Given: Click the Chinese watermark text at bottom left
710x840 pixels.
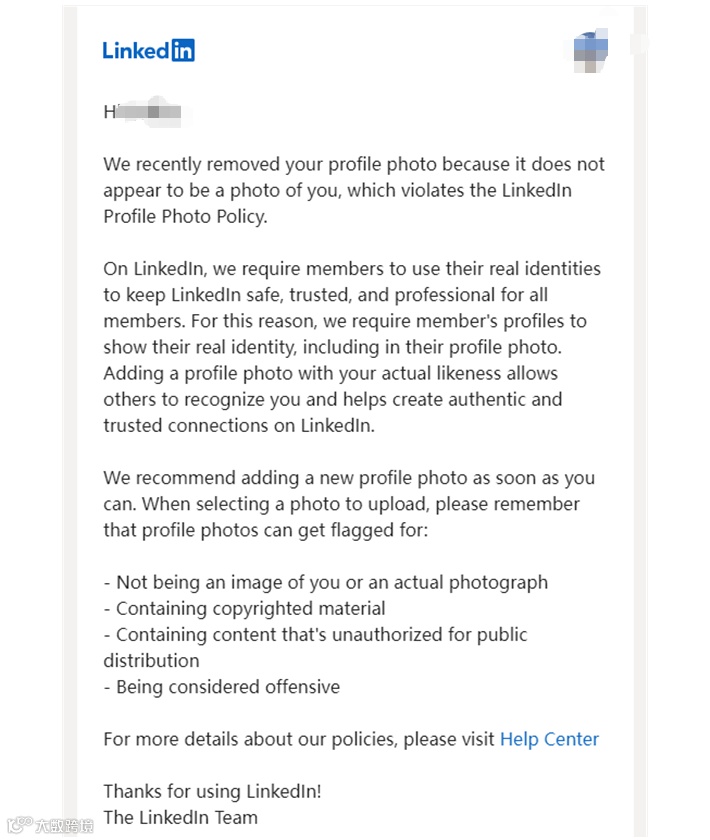Looking at the screenshot, I should tap(65, 826).
